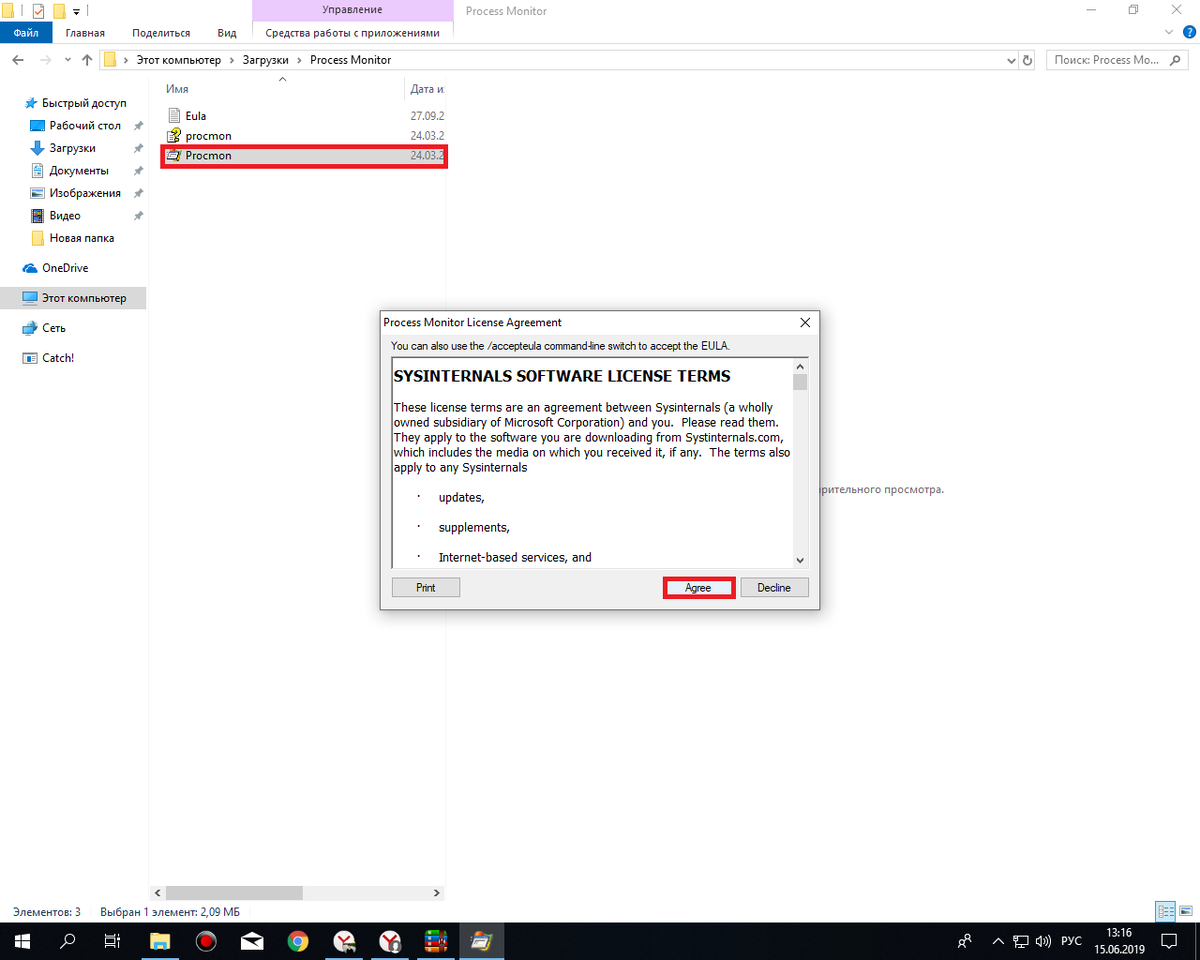
Task: Open WinRAR from the taskbar
Action: pyautogui.click(x=436, y=941)
